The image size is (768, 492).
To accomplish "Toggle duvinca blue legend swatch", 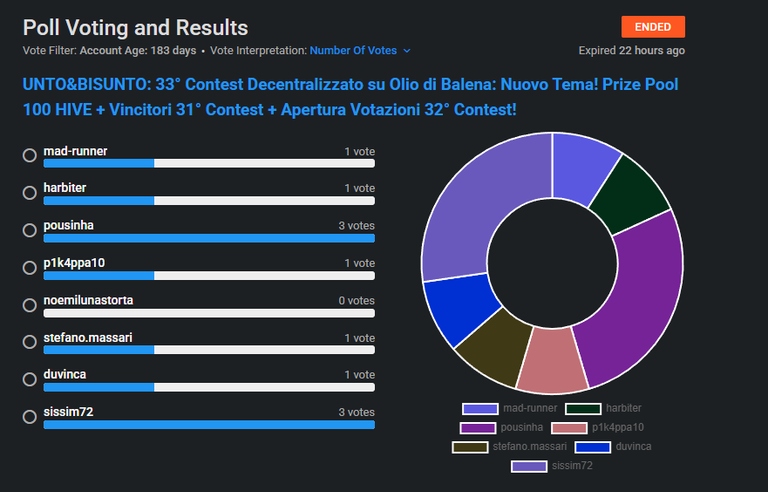I will pyautogui.click(x=593, y=447).
